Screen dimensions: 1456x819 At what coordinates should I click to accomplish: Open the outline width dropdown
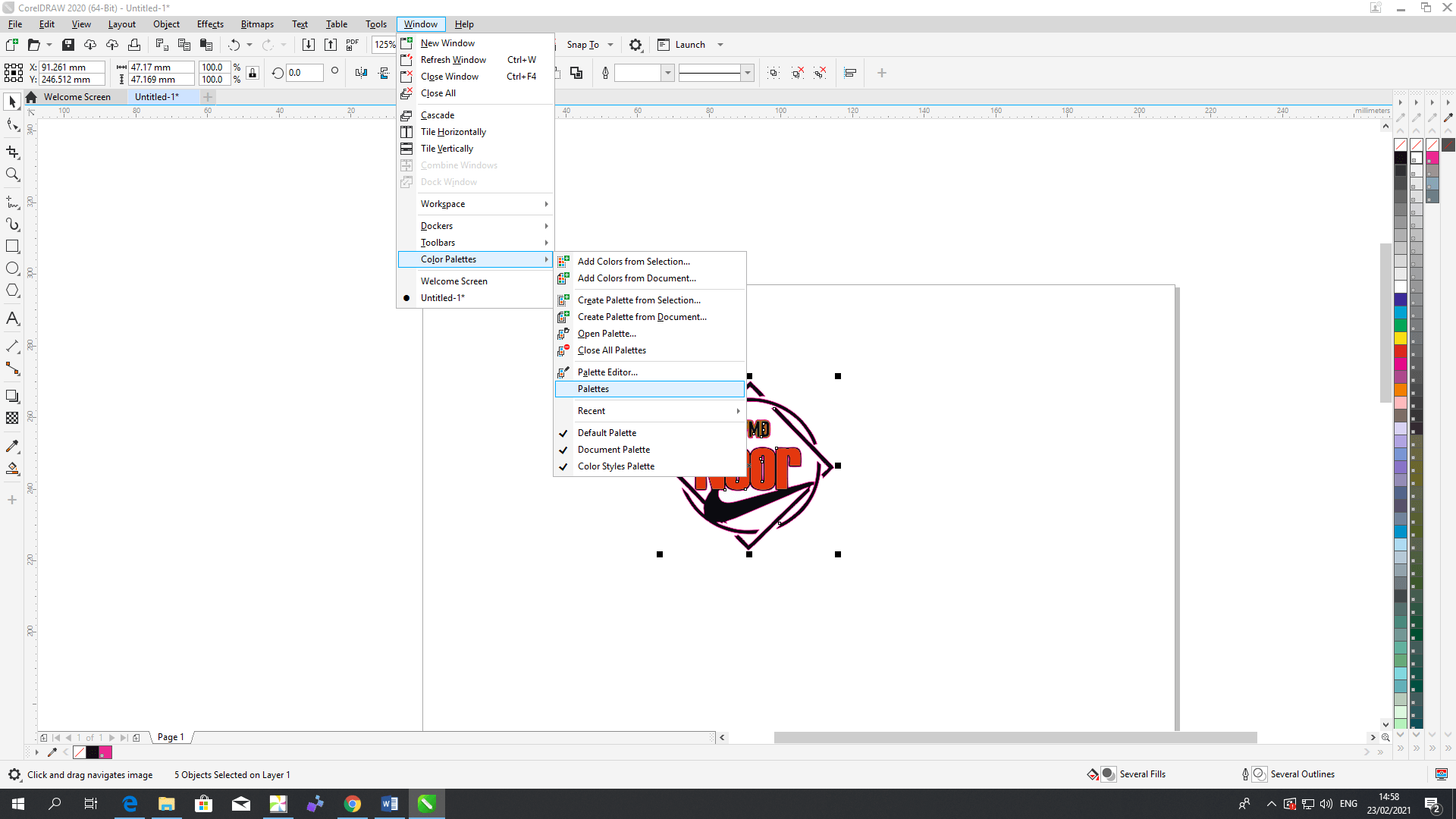(x=668, y=73)
